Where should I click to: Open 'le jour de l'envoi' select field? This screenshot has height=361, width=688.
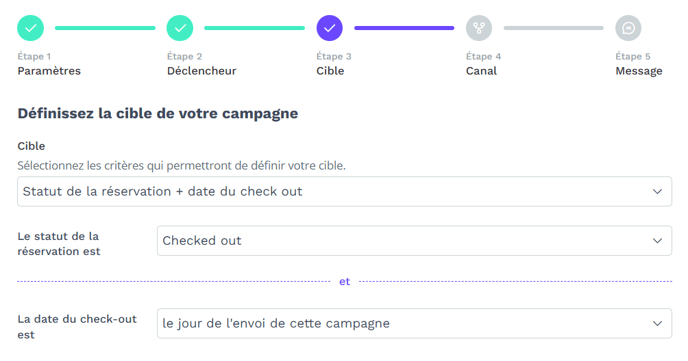click(x=414, y=324)
